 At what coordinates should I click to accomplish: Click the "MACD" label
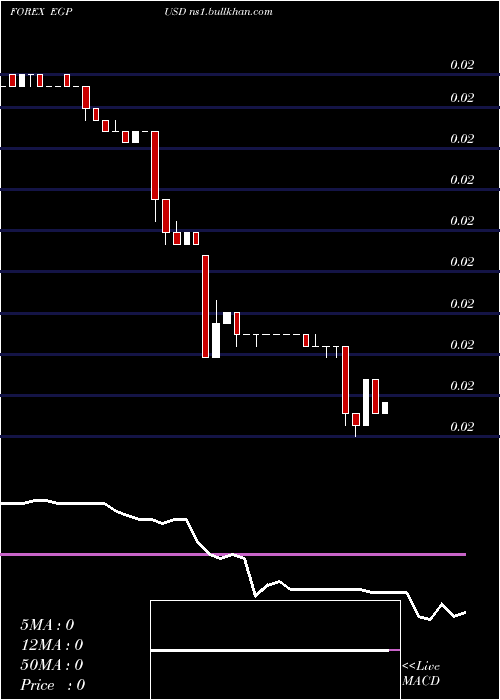coord(421,681)
